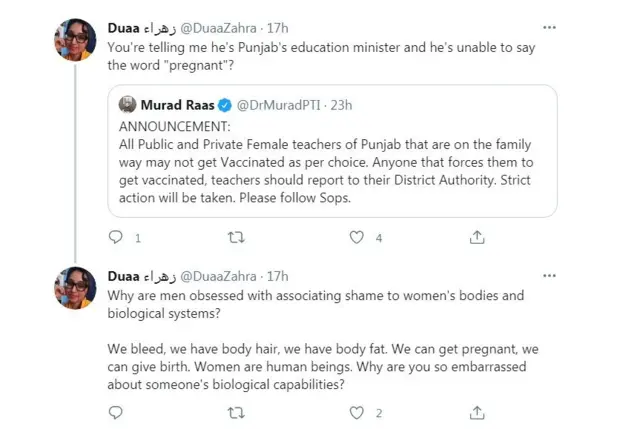Open the 17h timestamp on second tweet
The height and width of the screenshot is (429, 640).
[276, 276]
